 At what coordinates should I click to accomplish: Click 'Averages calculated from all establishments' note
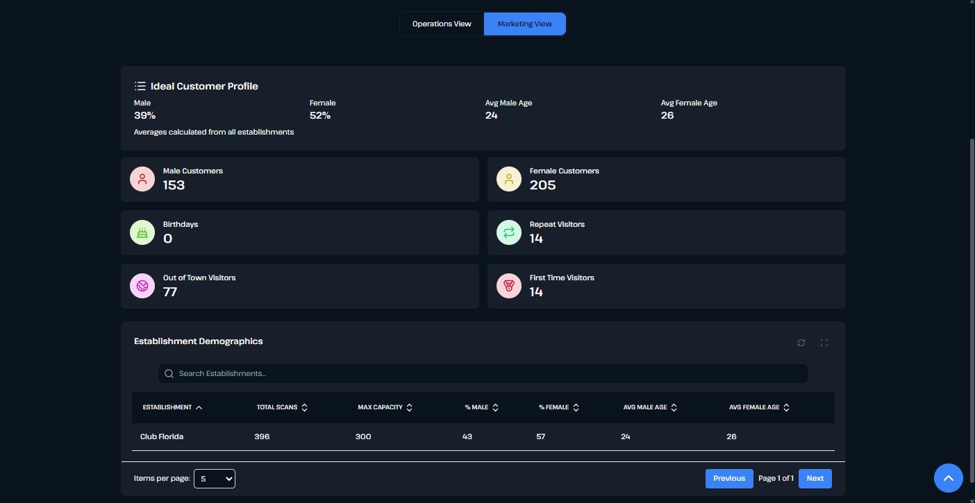pyautogui.click(x=214, y=132)
